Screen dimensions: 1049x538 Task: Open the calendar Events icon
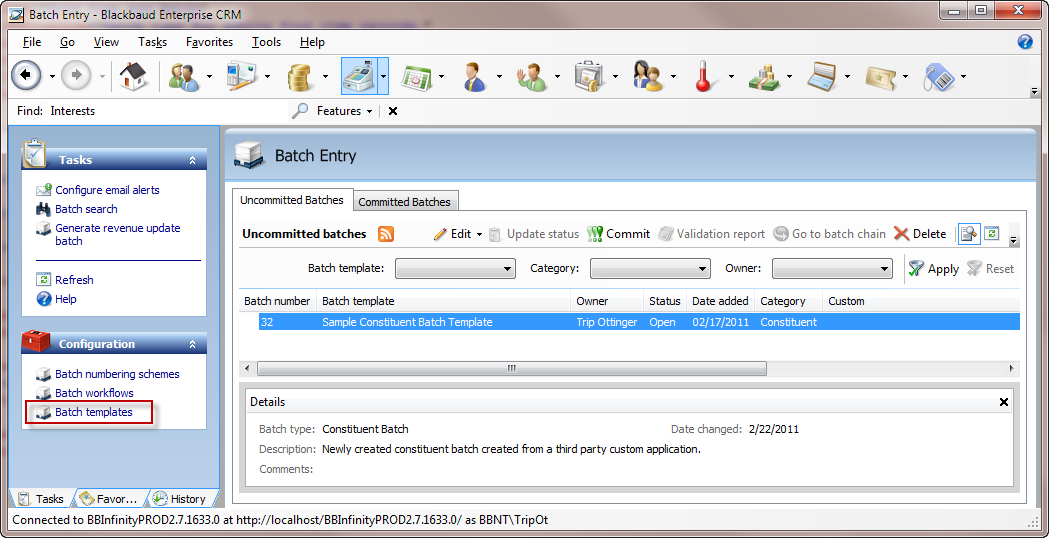(415, 76)
